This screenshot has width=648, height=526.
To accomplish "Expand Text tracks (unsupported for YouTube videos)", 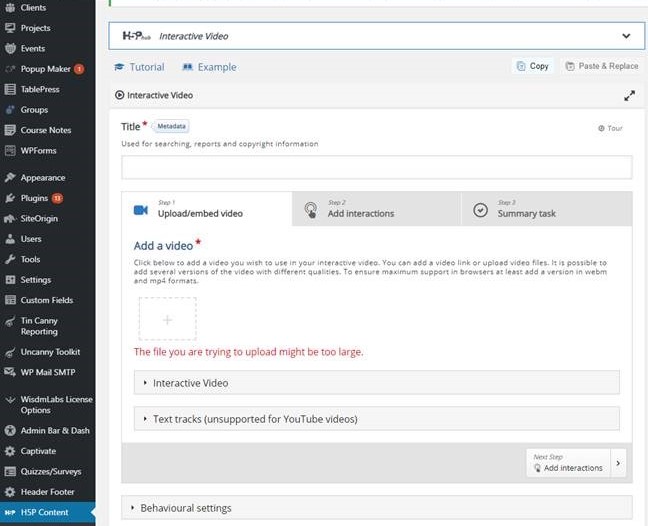I will pos(376,419).
